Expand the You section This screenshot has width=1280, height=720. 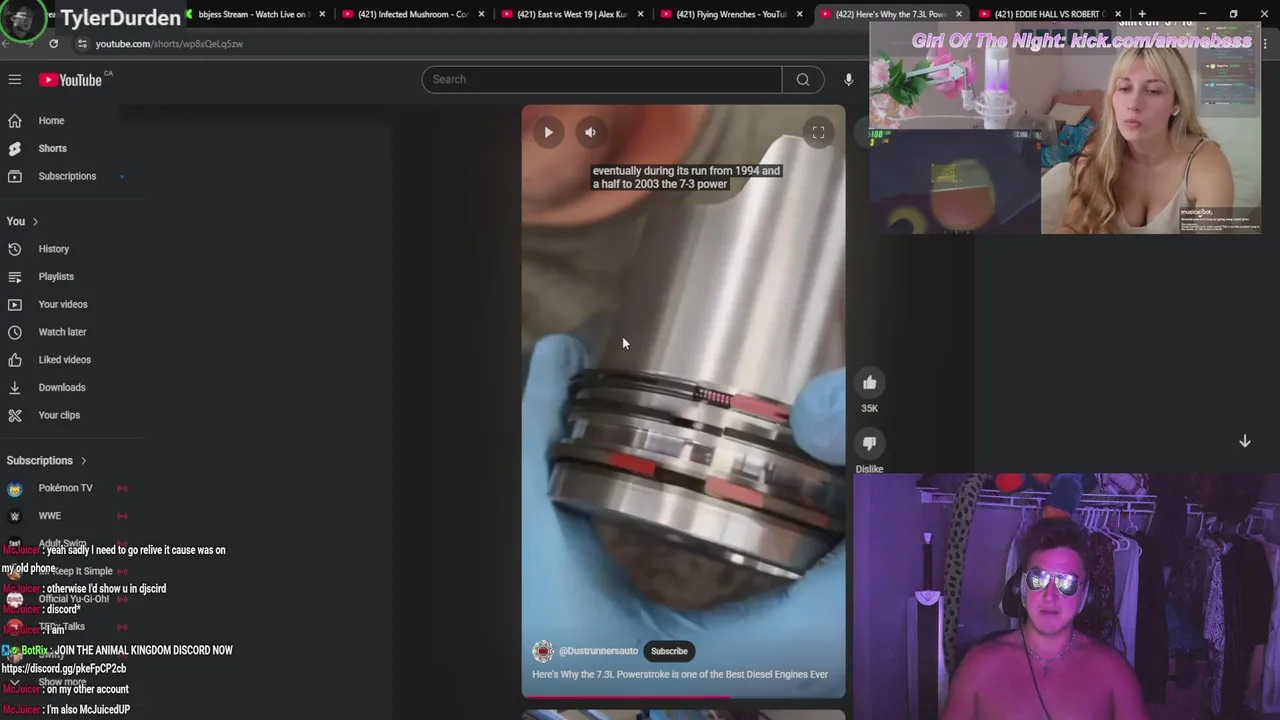click(x=22, y=221)
